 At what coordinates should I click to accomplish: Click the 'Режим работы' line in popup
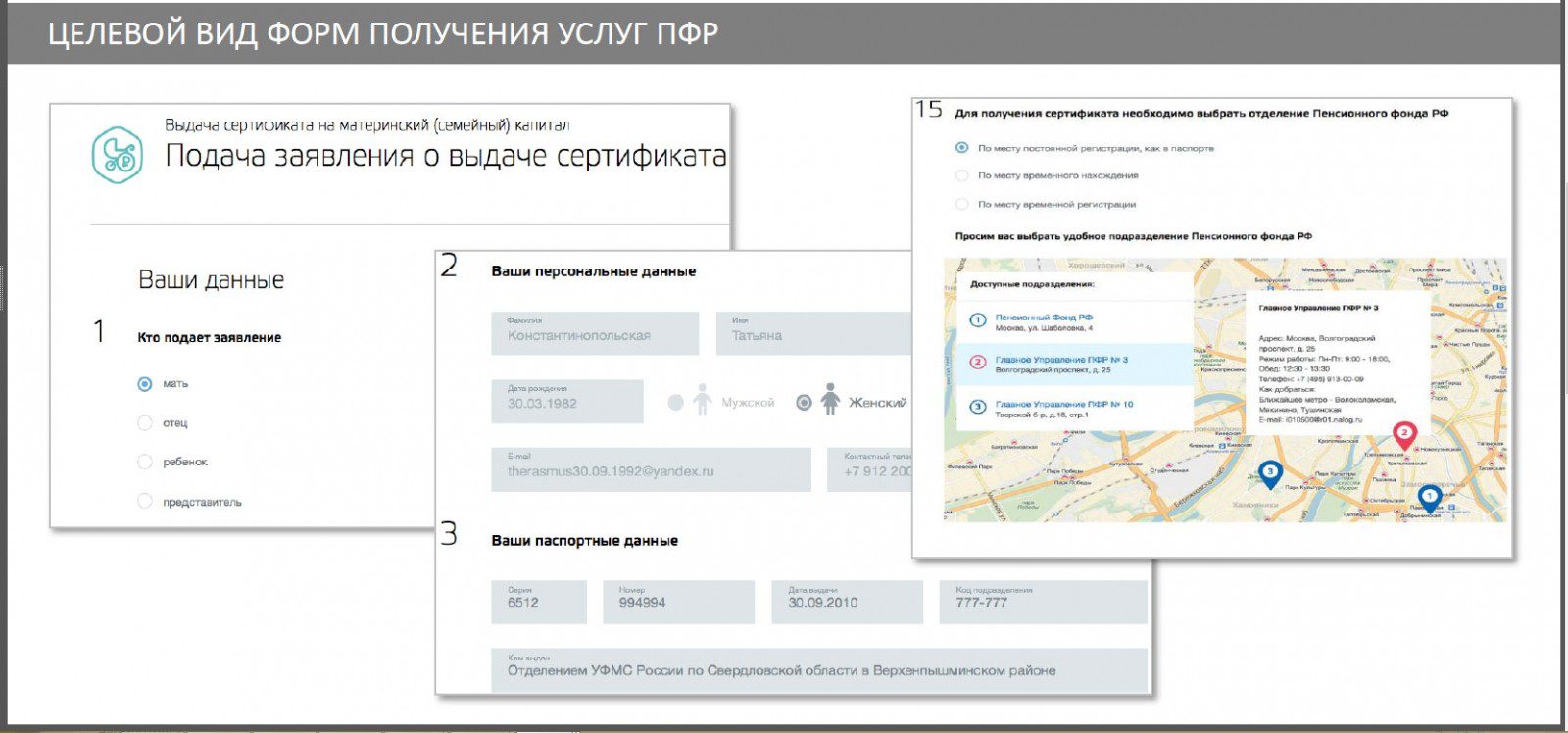(x=1324, y=359)
